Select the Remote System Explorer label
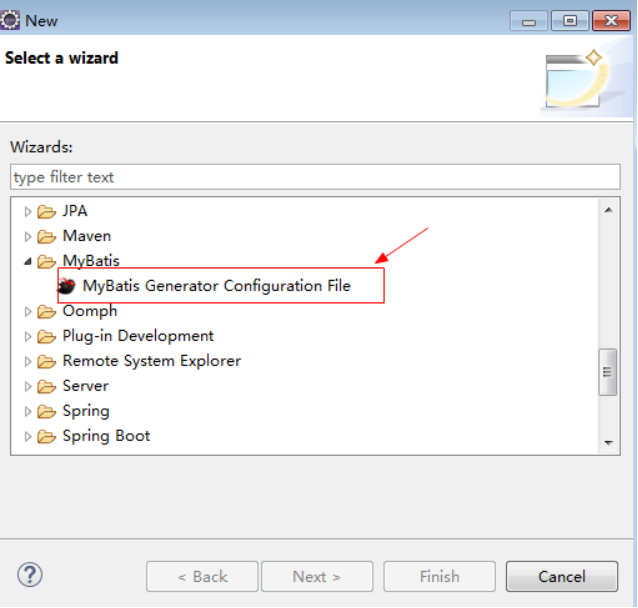Screen dimensions: 638x608 coord(152,361)
